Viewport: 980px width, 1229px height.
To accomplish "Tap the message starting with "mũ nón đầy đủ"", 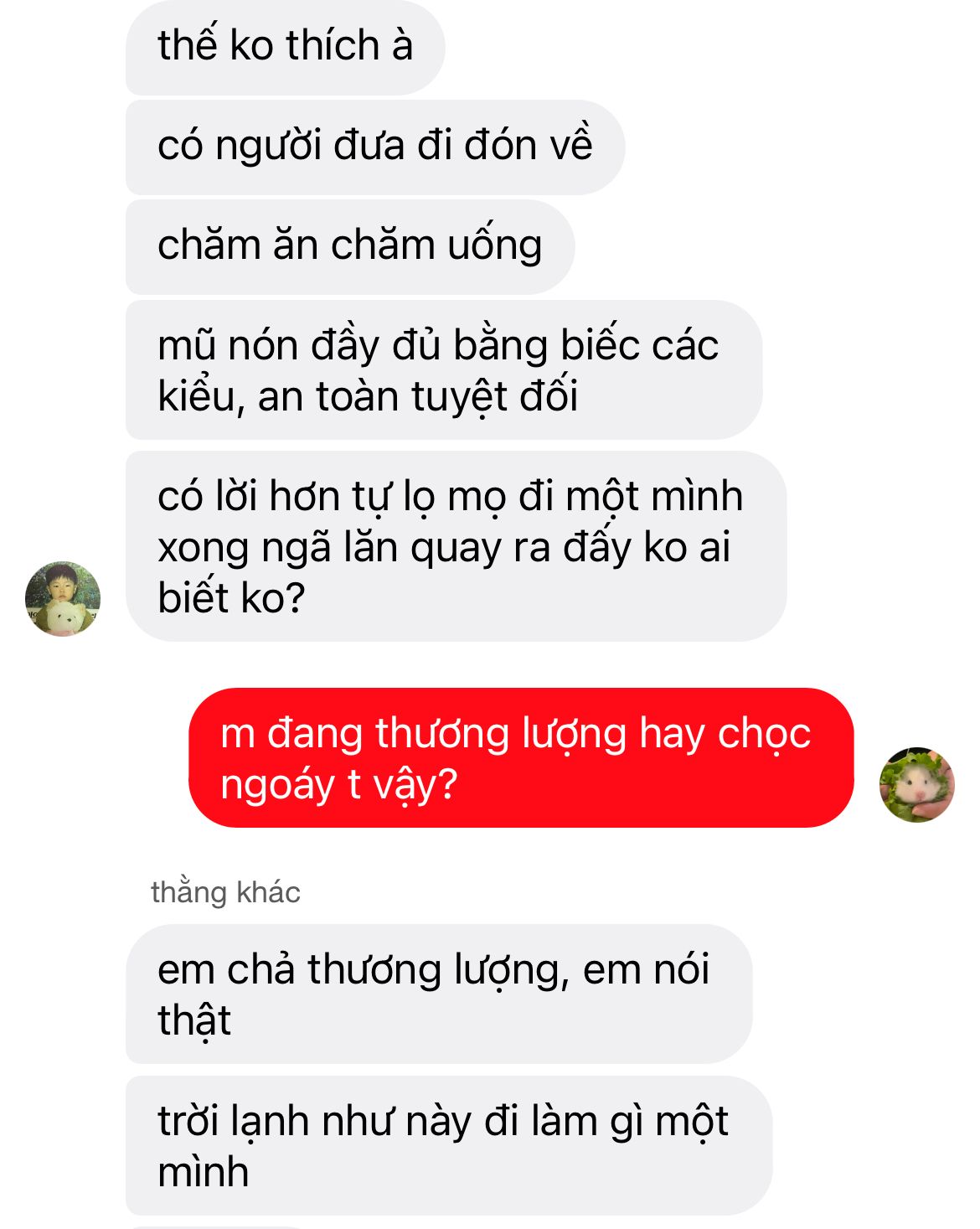I will pyautogui.click(x=444, y=369).
